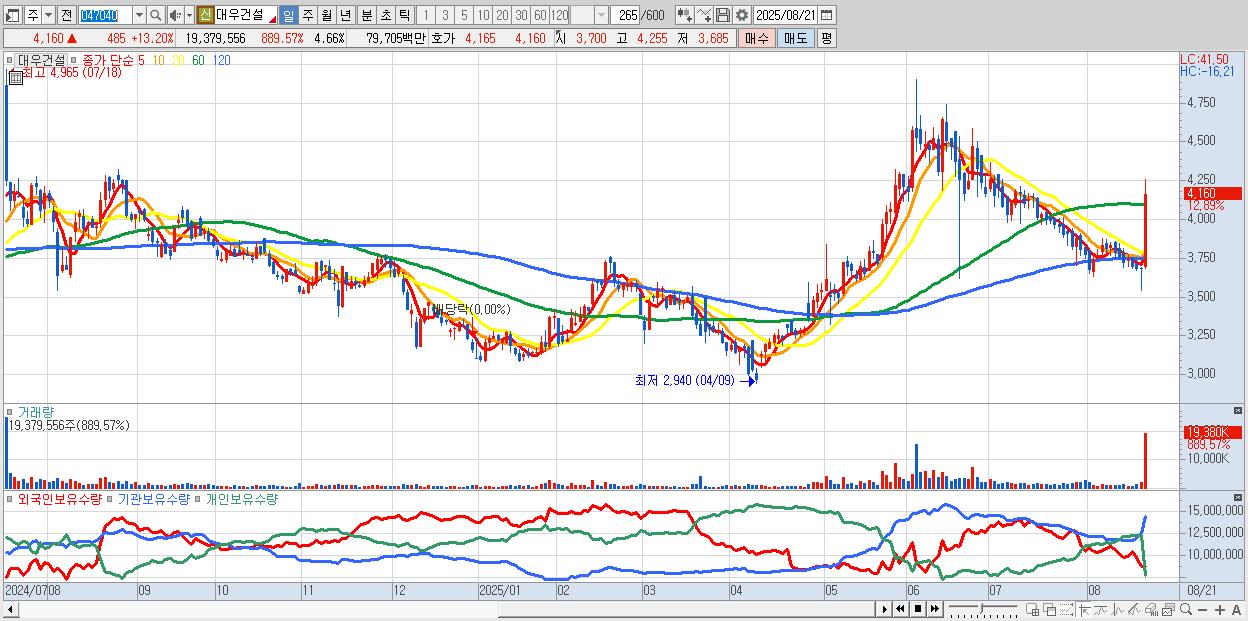The image size is (1248, 621).
Task: Click the date field 2025/08/21
Action: tap(785, 15)
